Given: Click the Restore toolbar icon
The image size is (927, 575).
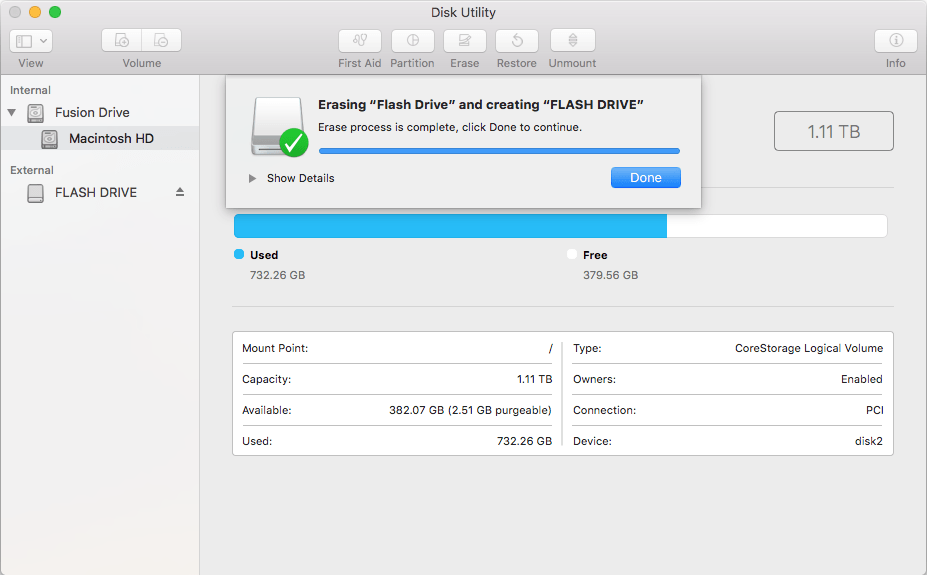Looking at the screenshot, I should point(517,41).
